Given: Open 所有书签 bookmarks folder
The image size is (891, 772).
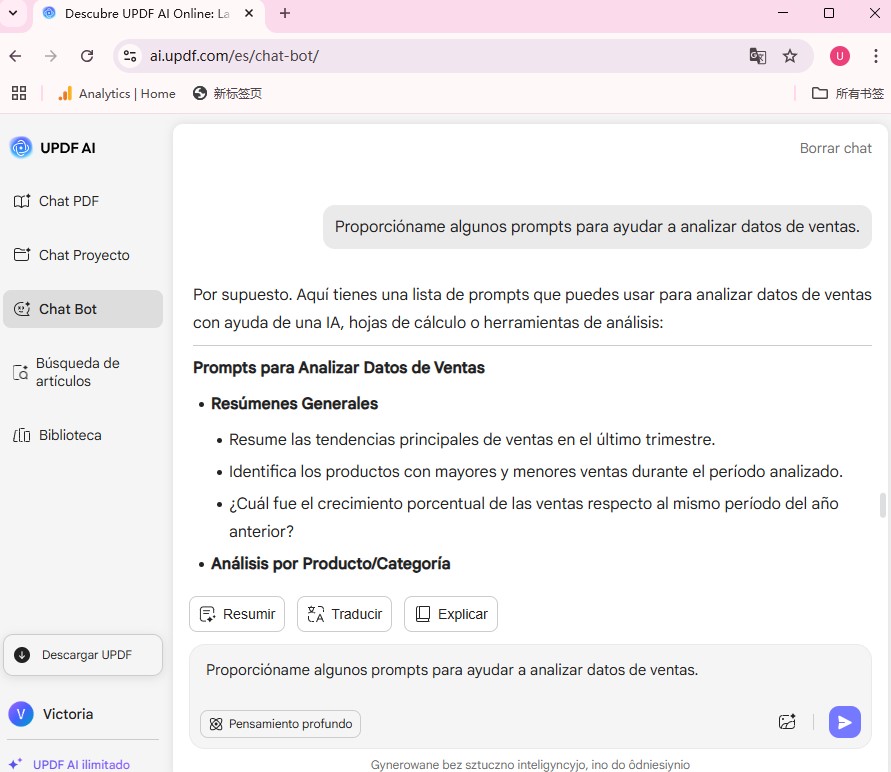Looking at the screenshot, I should 847,93.
